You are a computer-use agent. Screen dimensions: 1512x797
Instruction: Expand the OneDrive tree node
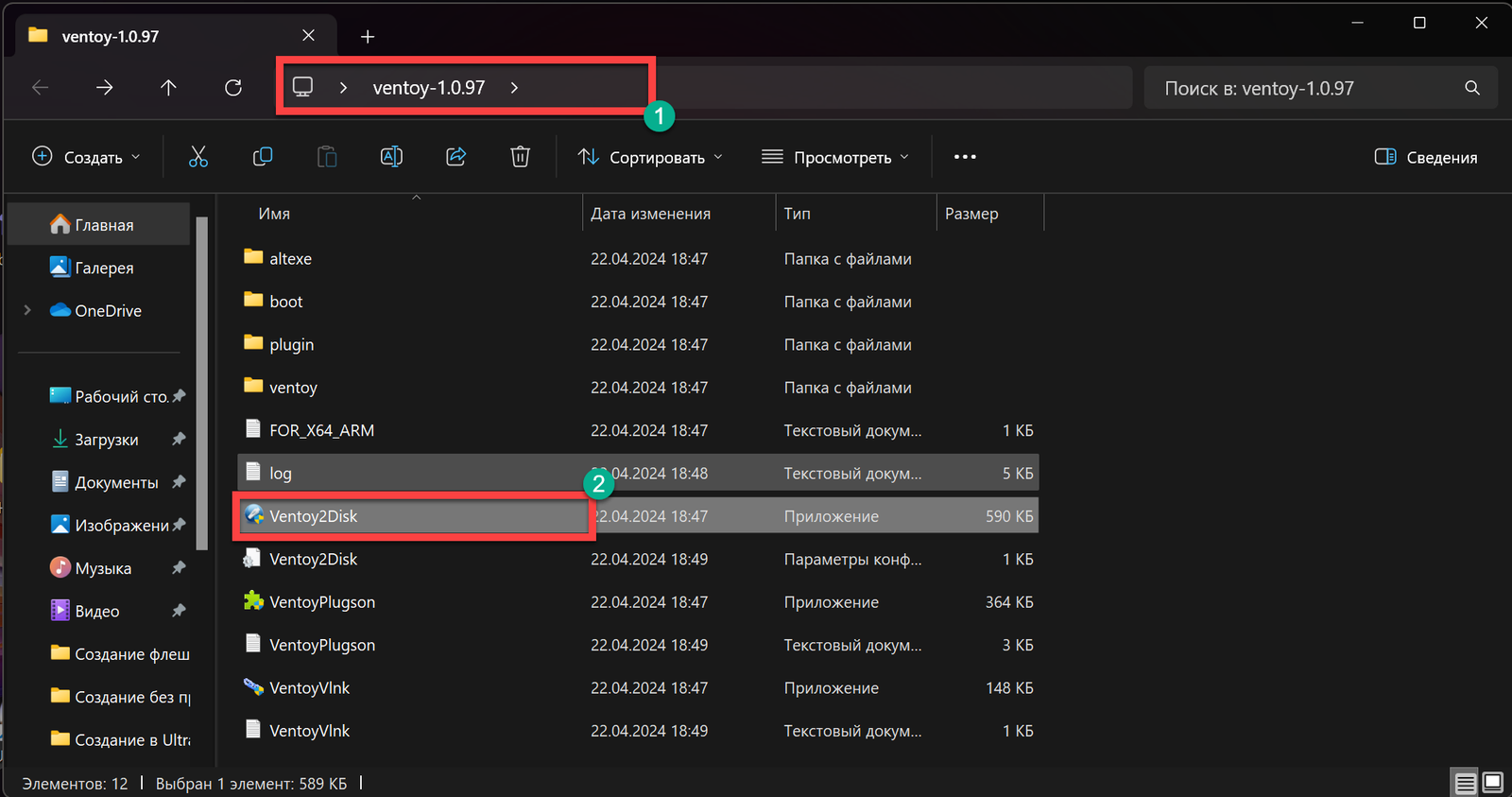(x=27, y=310)
